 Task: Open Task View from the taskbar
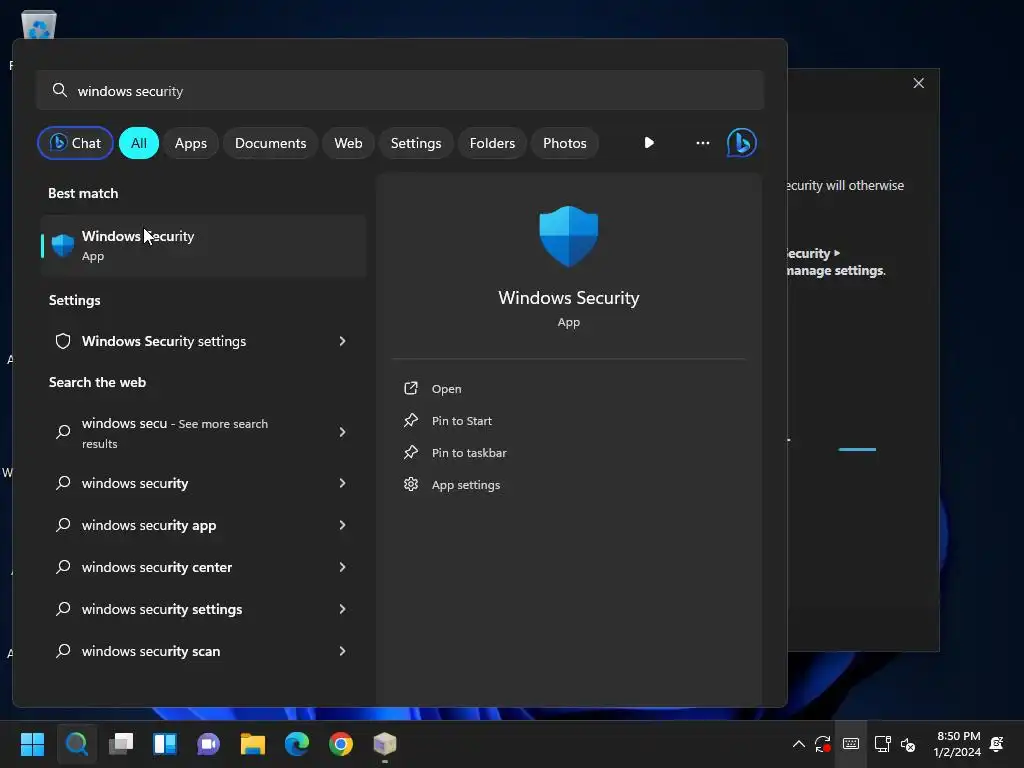121,744
